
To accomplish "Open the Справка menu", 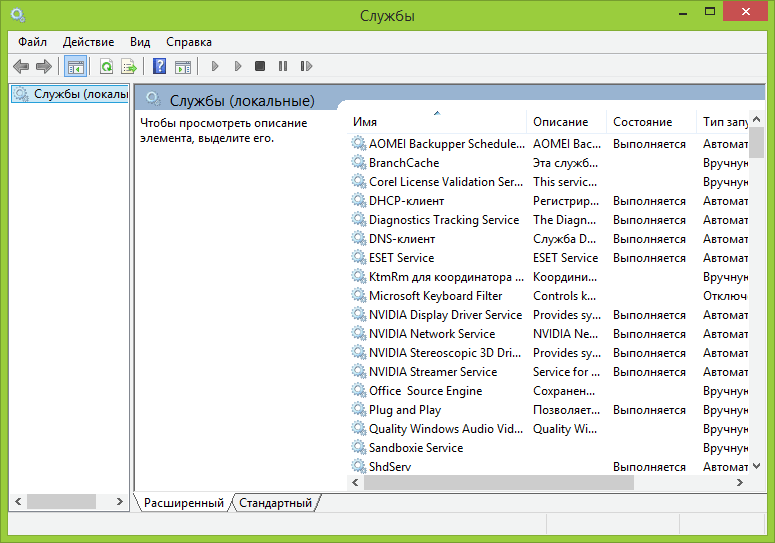I will (188, 42).
